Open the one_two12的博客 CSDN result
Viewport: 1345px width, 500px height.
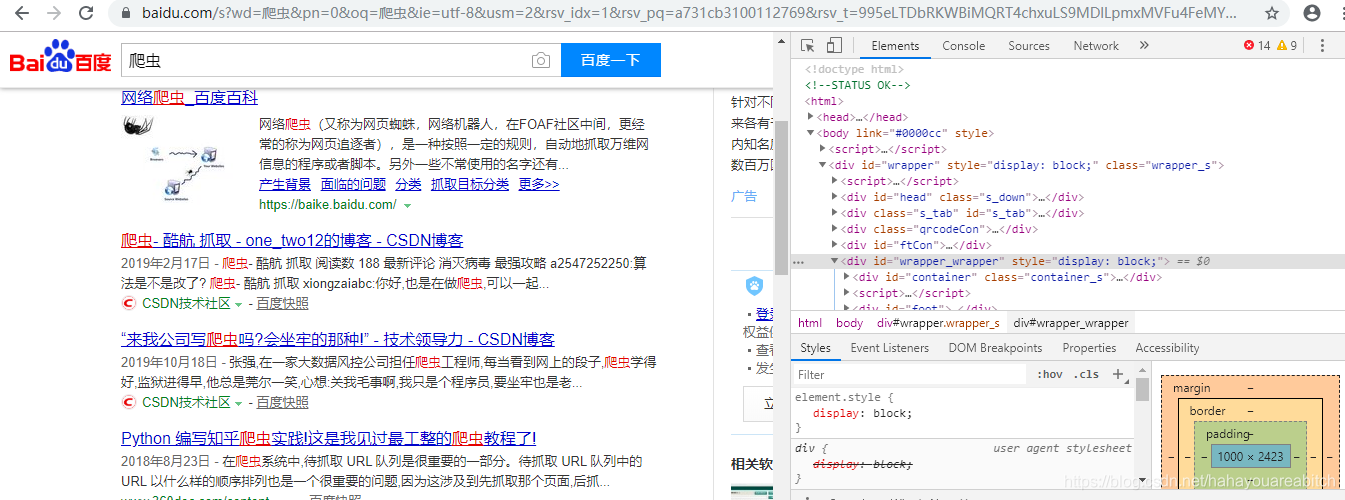click(292, 241)
